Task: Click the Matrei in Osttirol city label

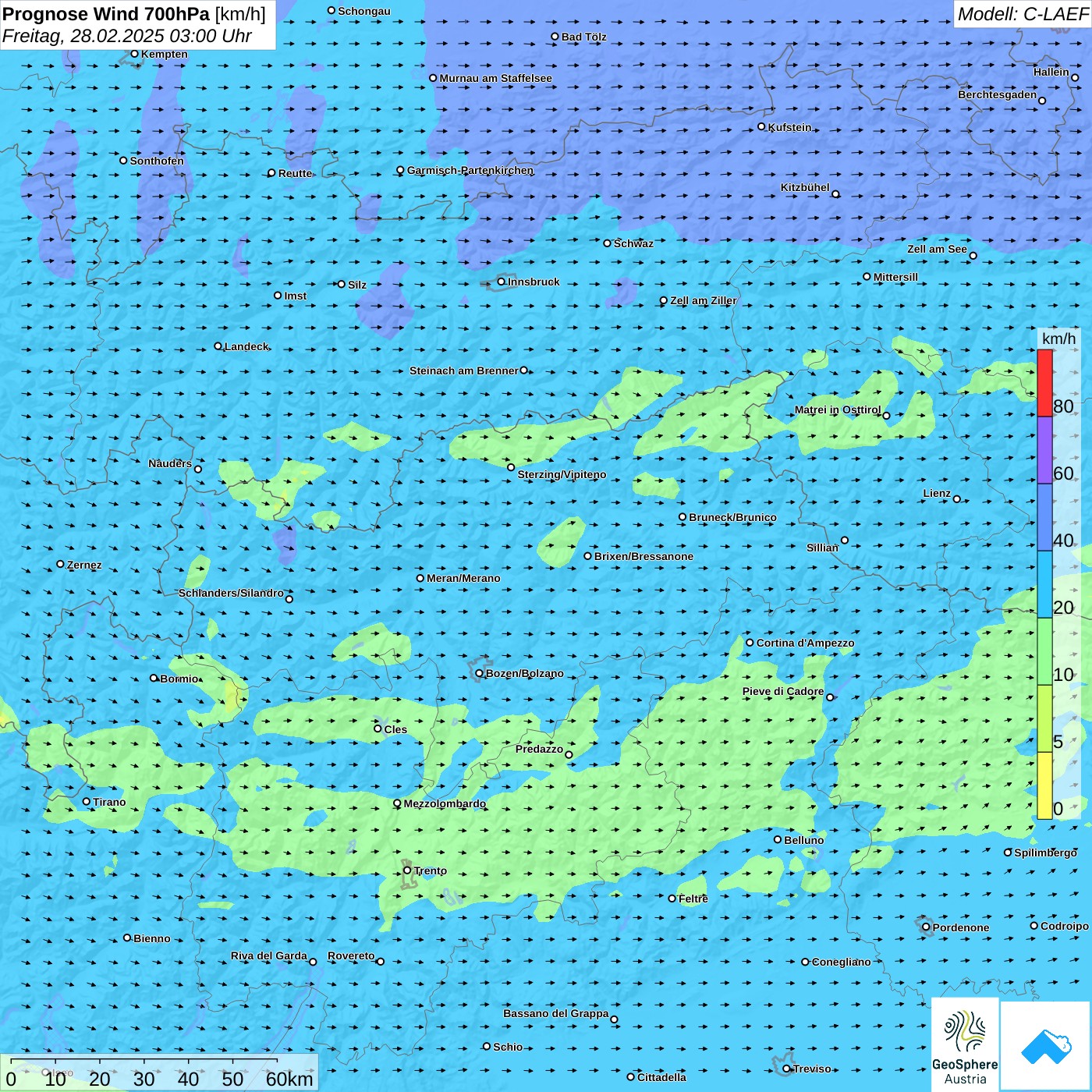Action: click(x=838, y=409)
